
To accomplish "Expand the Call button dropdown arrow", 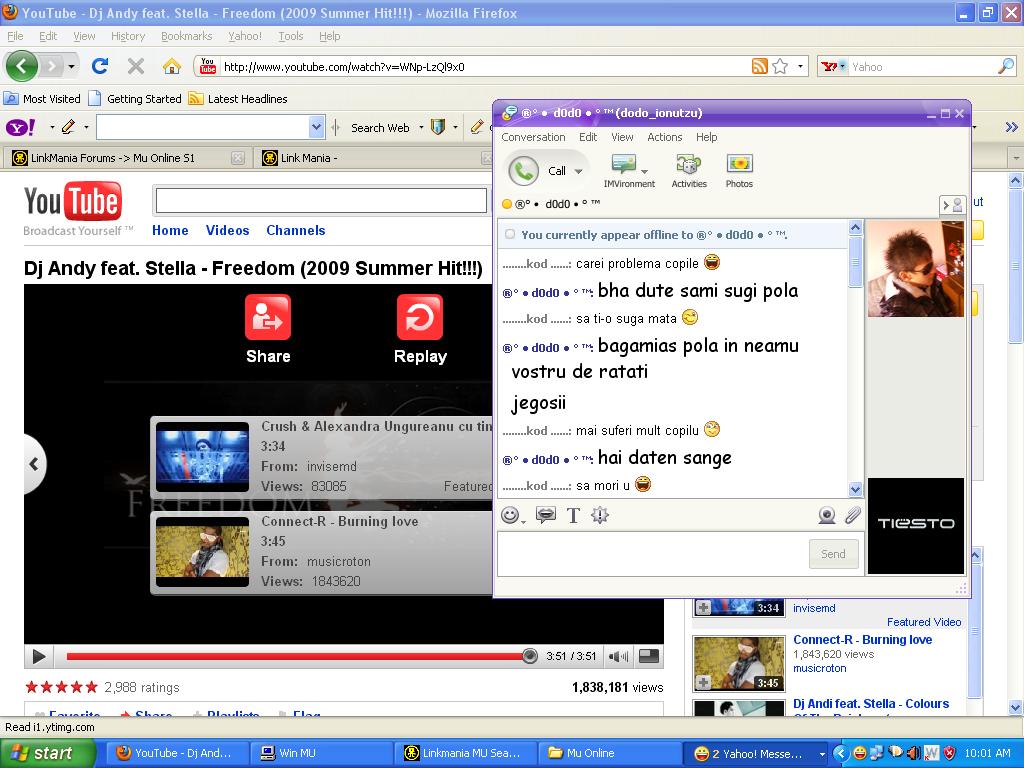I will [x=578, y=171].
